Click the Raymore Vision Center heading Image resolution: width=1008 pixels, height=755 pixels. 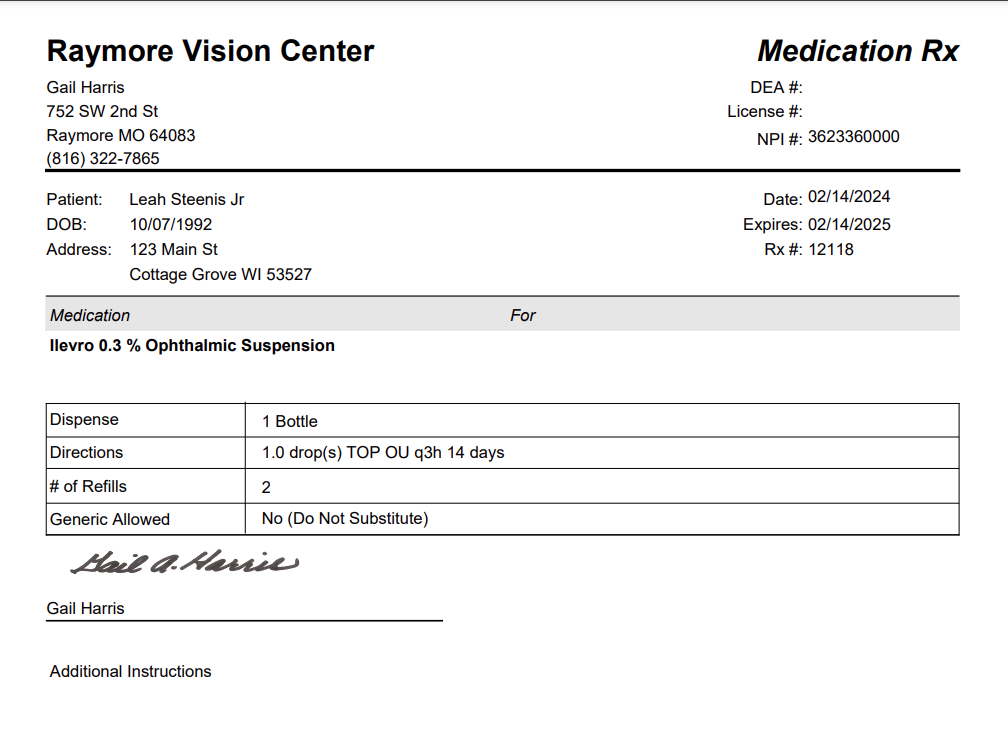pos(210,51)
